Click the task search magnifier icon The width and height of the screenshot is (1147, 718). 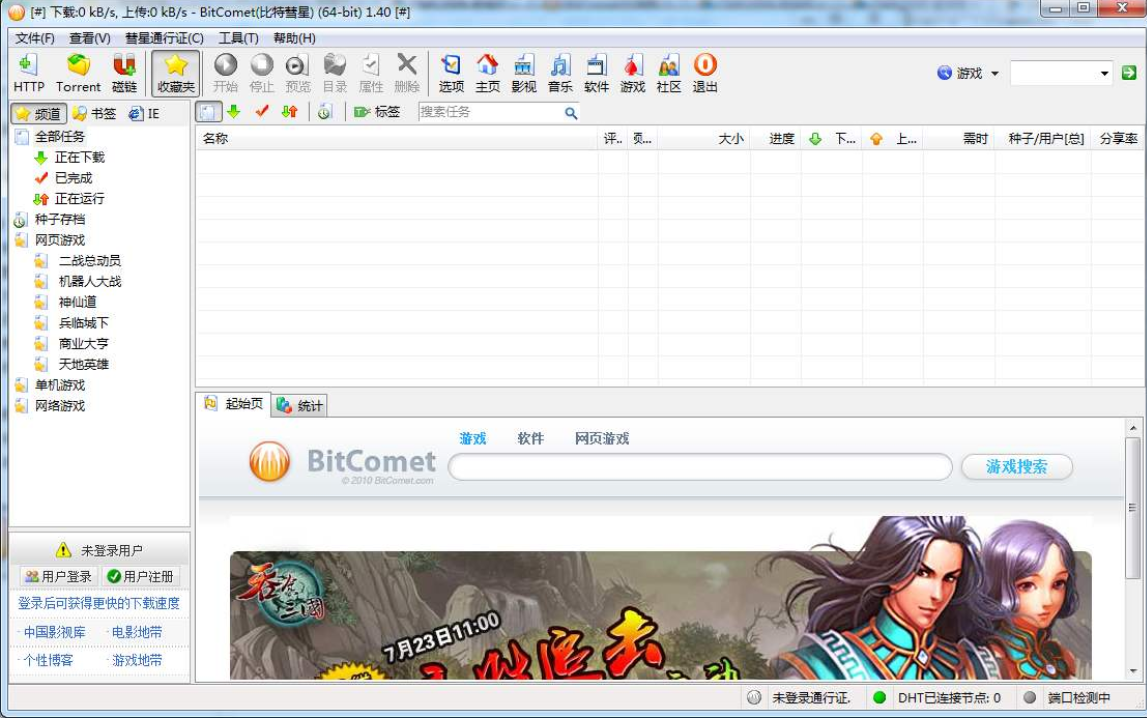click(571, 113)
